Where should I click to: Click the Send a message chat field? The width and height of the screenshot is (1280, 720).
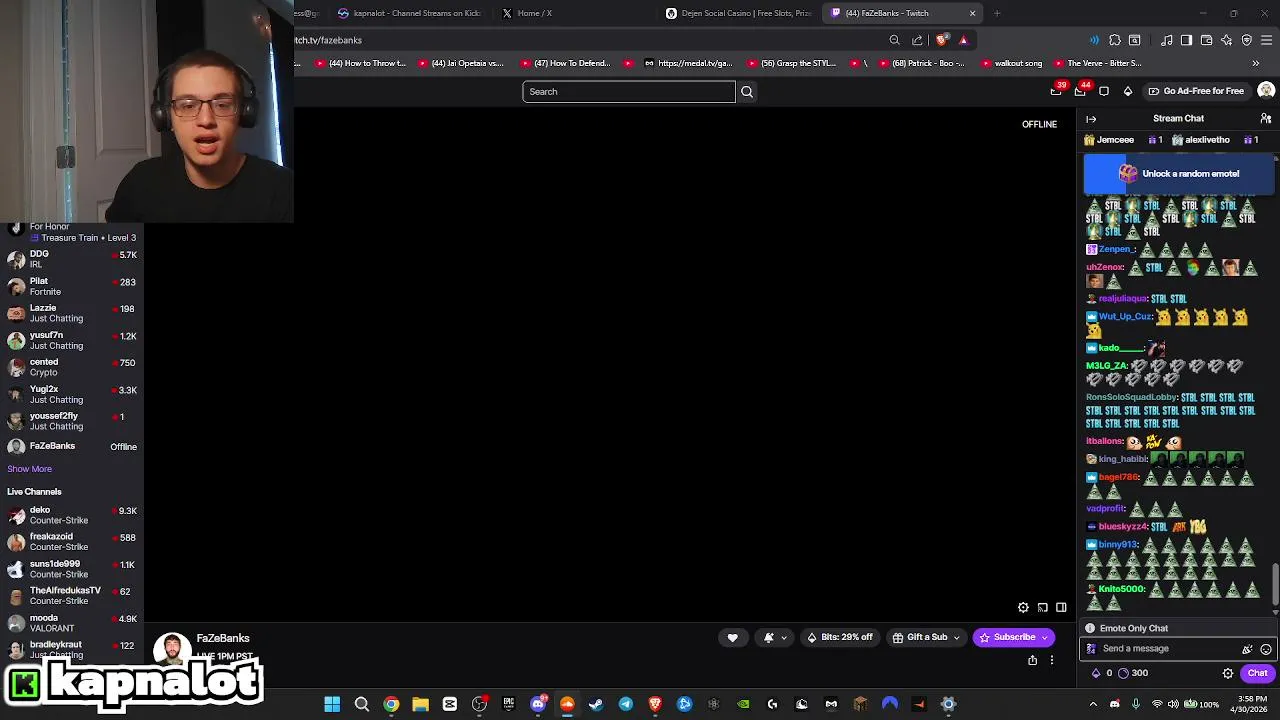[x=1177, y=648]
